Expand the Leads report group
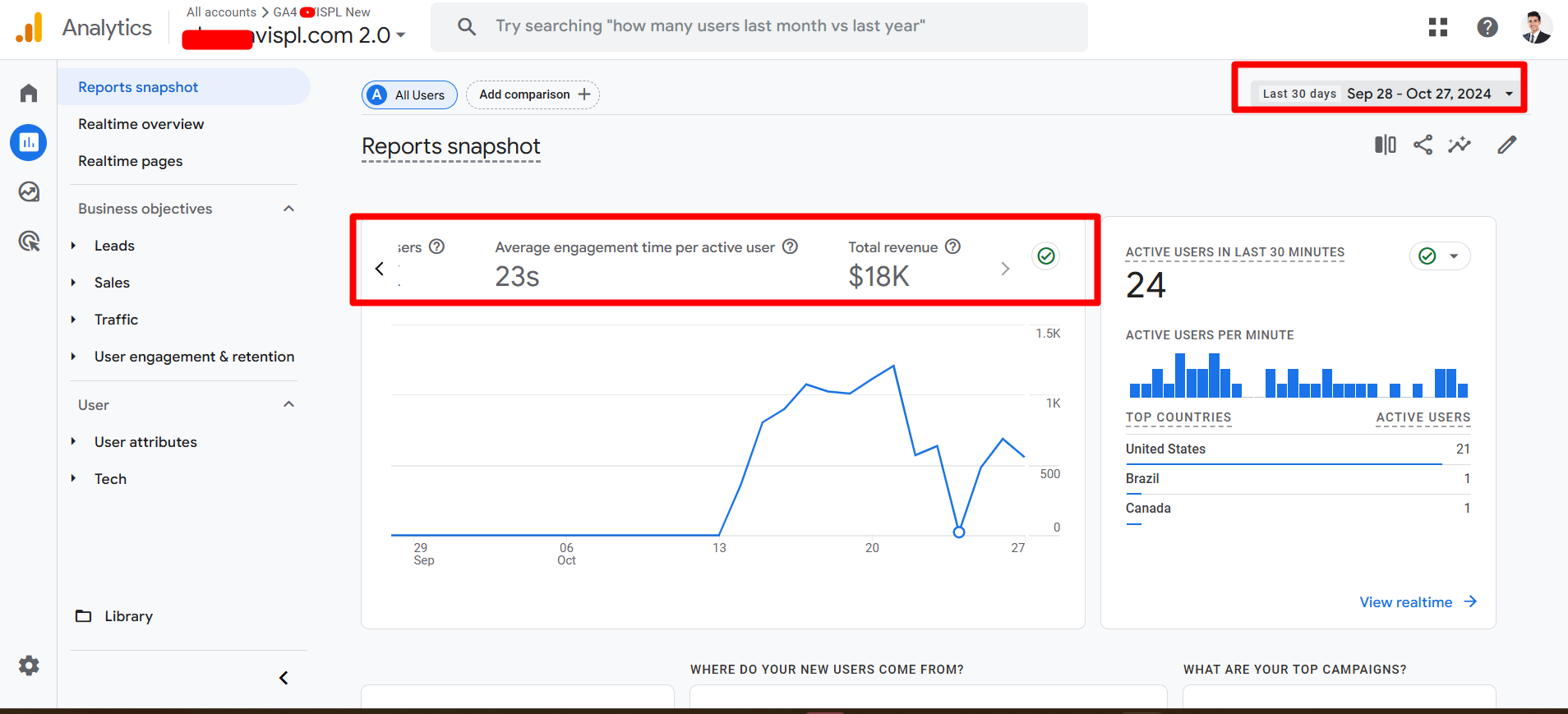The height and width of the screenshot is (714, 1568). pos(74,246)
